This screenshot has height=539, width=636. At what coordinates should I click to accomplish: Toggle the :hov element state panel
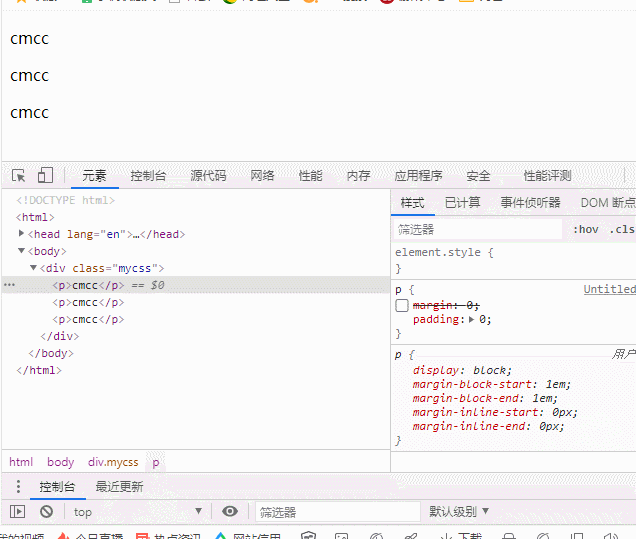tap(586, 230)
